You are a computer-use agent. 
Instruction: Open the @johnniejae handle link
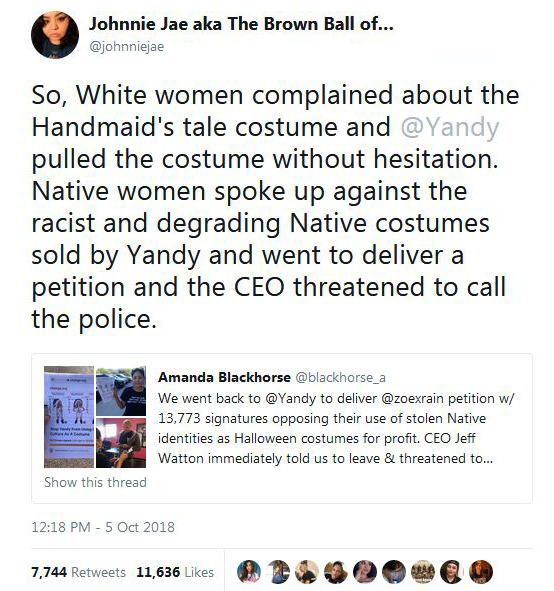point(127,47)
